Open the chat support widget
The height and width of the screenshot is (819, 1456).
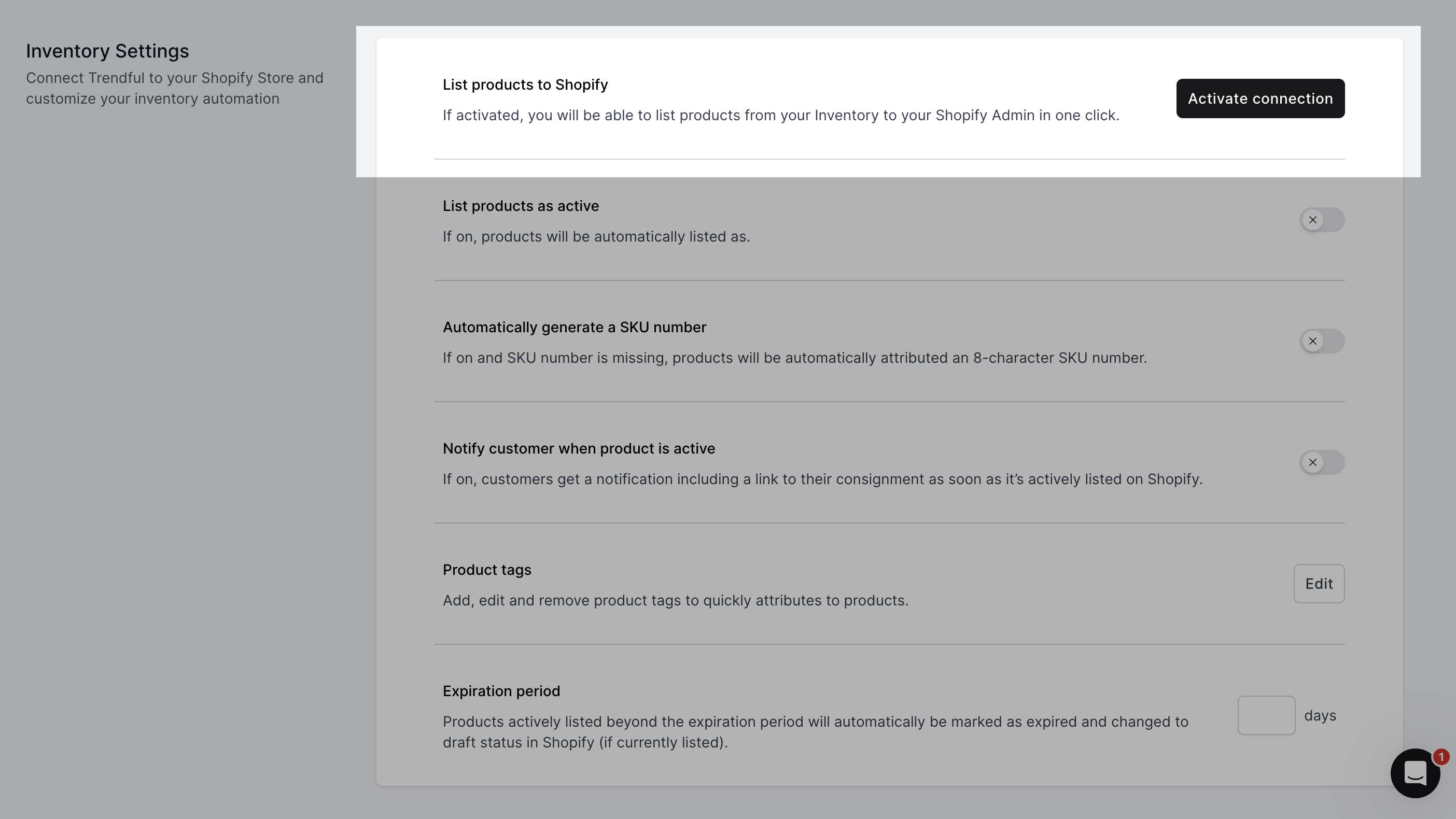(x=1414, y=774)
